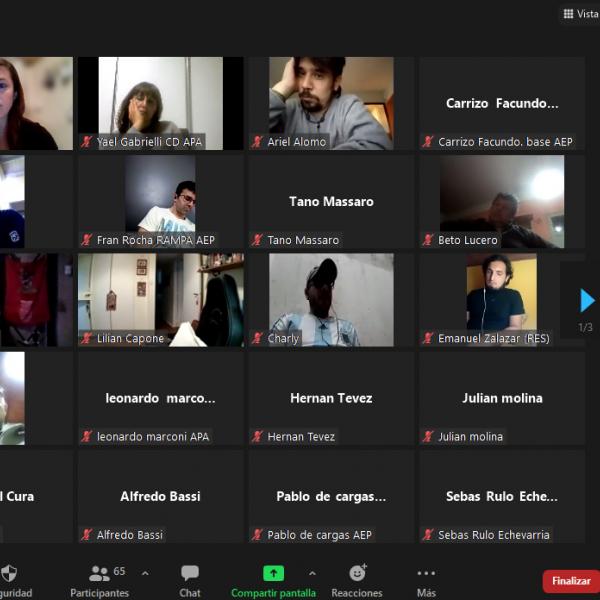Click Lilian Capone's video tile
600x600 pixels.
pos(160,296)
